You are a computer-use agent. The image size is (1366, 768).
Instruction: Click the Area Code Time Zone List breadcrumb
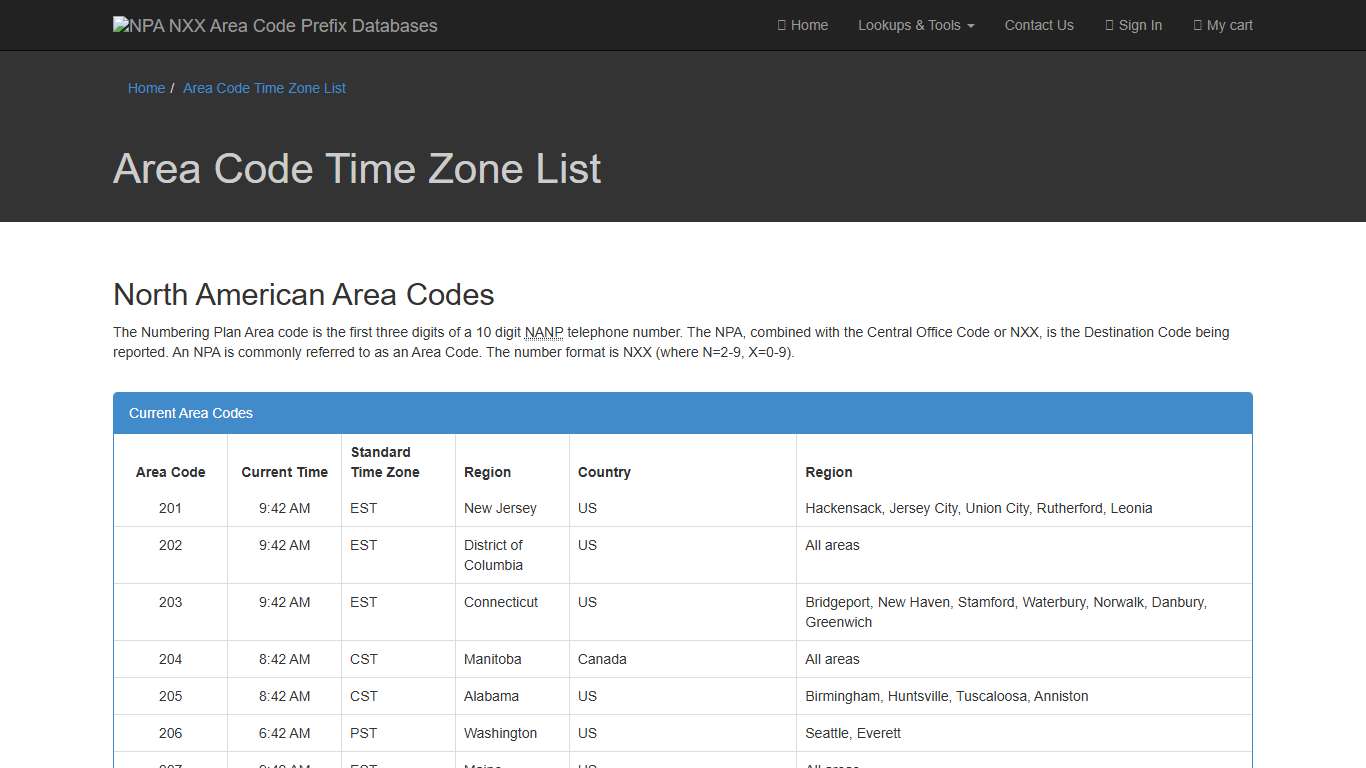click(264, 88)
